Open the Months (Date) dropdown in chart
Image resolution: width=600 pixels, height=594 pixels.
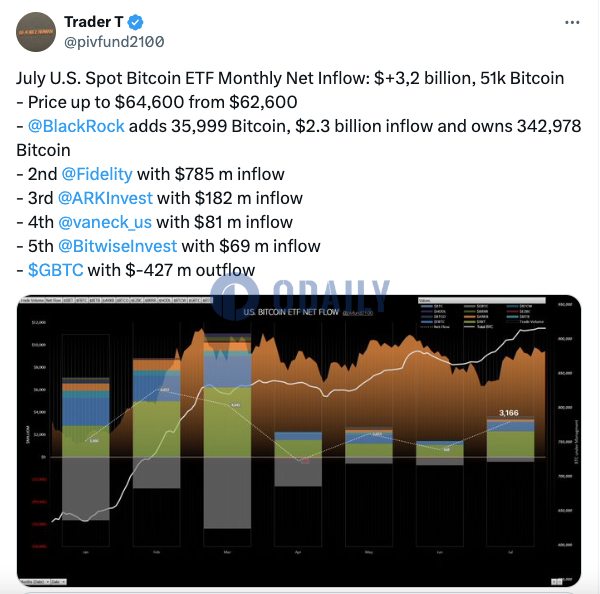(35, 582)
